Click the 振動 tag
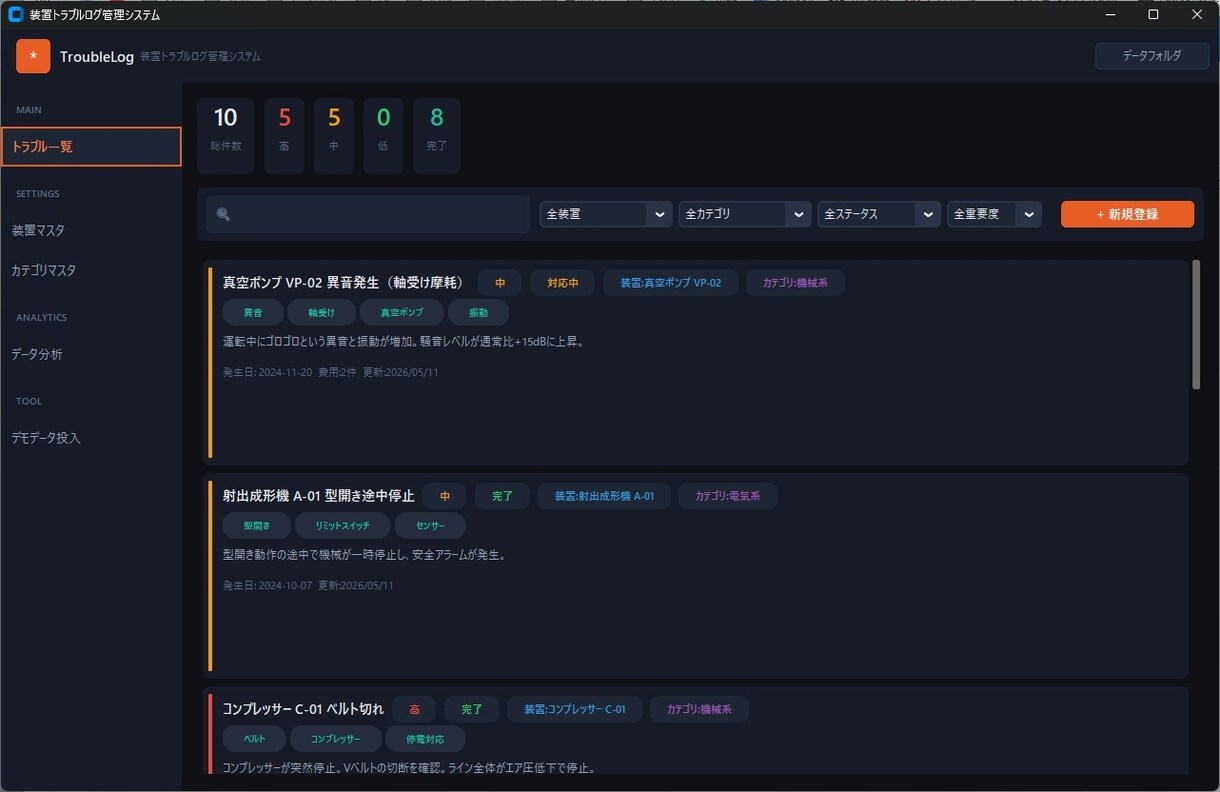Viewport: 1220px width, 792px height. point(479,313)
